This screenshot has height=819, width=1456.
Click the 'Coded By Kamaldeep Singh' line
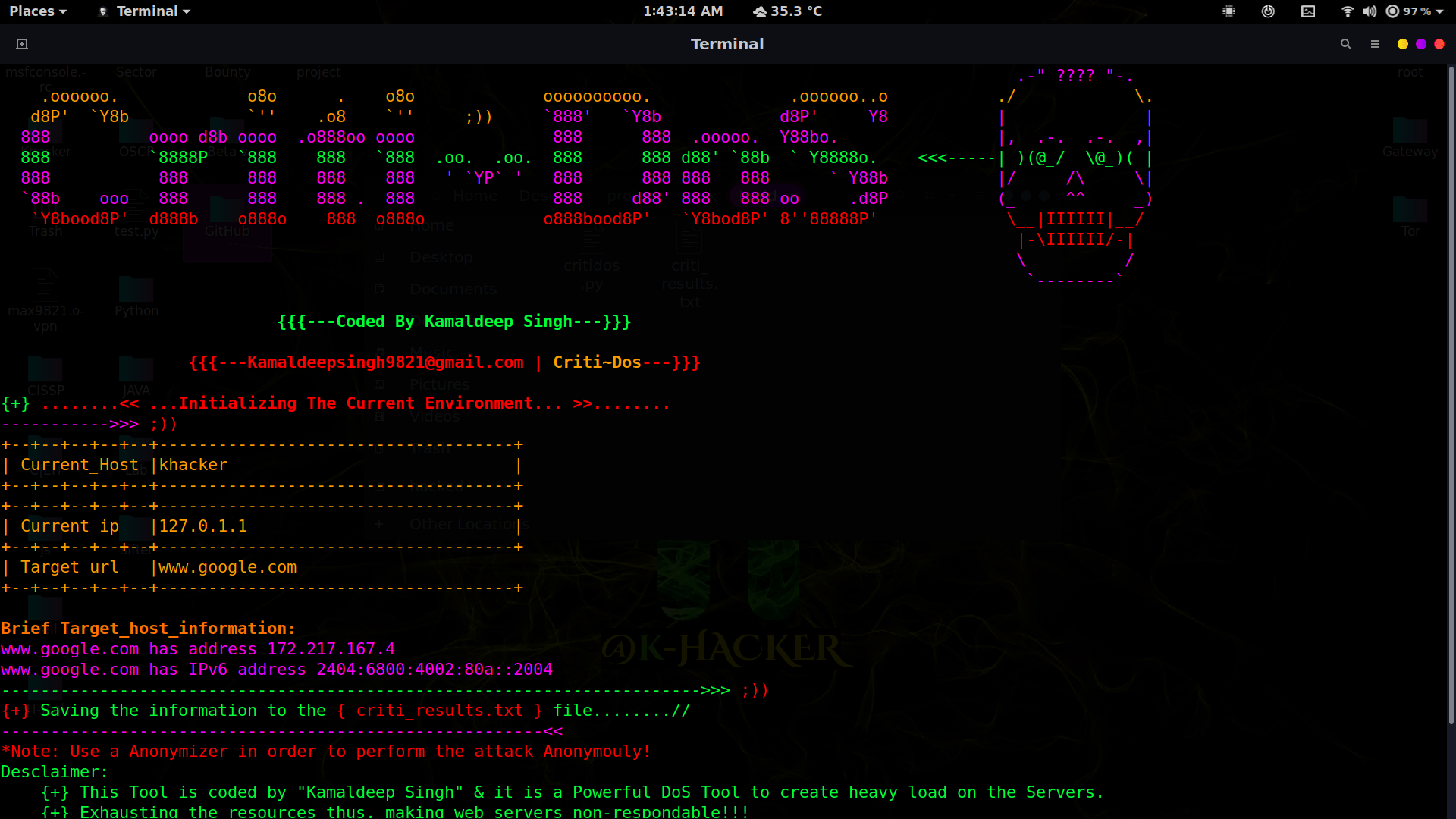tap(454, 322)
